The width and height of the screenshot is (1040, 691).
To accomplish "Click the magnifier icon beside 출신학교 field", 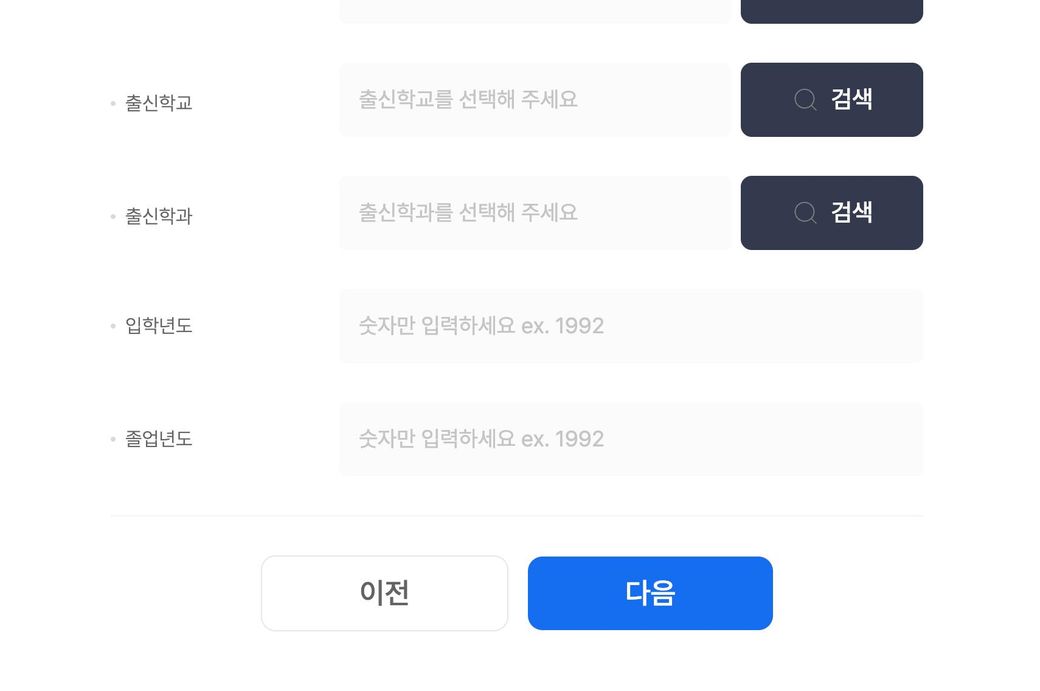I will pyautogui.click(x=805, y=99).
